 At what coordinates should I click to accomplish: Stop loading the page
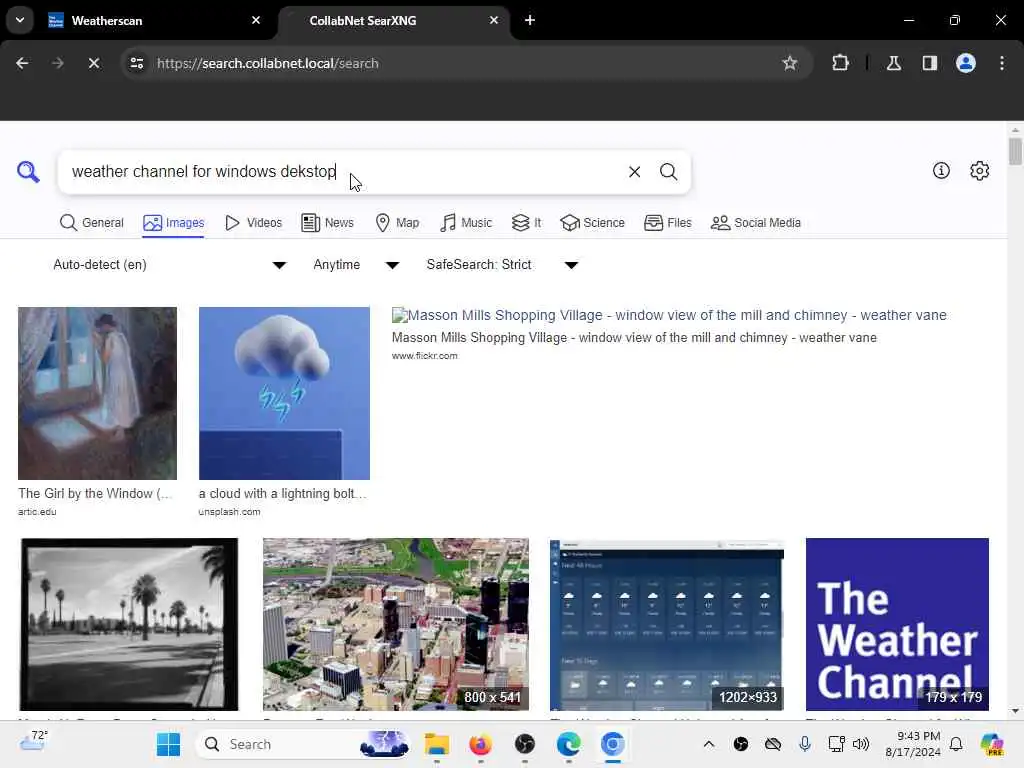pos(94,63)
